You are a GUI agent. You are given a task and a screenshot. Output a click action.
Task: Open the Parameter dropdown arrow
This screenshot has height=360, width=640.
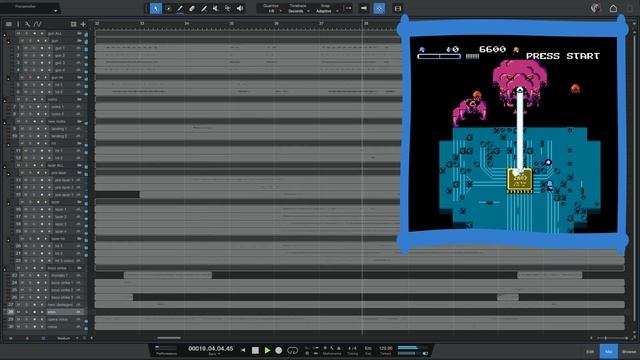pos(56,10)
